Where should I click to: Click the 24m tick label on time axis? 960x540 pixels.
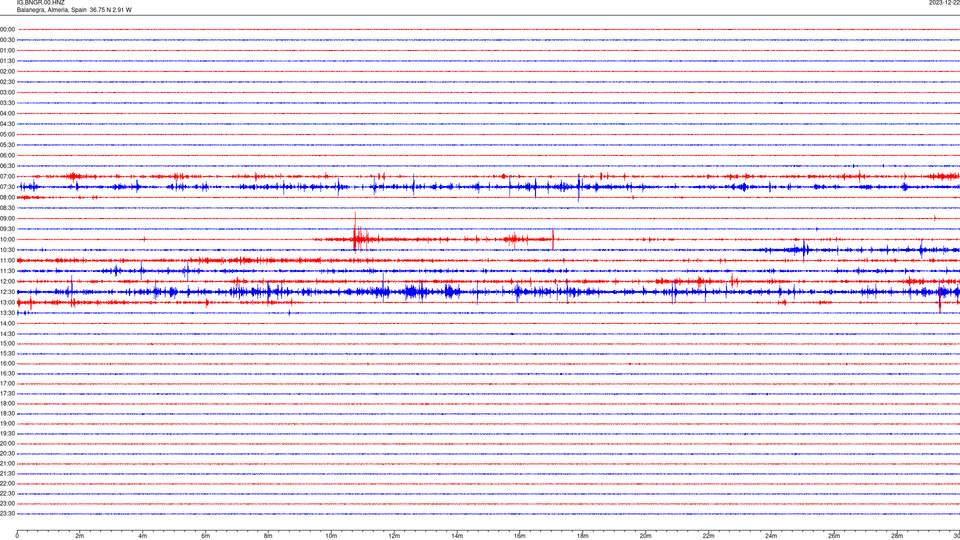(x=771, y=536)
